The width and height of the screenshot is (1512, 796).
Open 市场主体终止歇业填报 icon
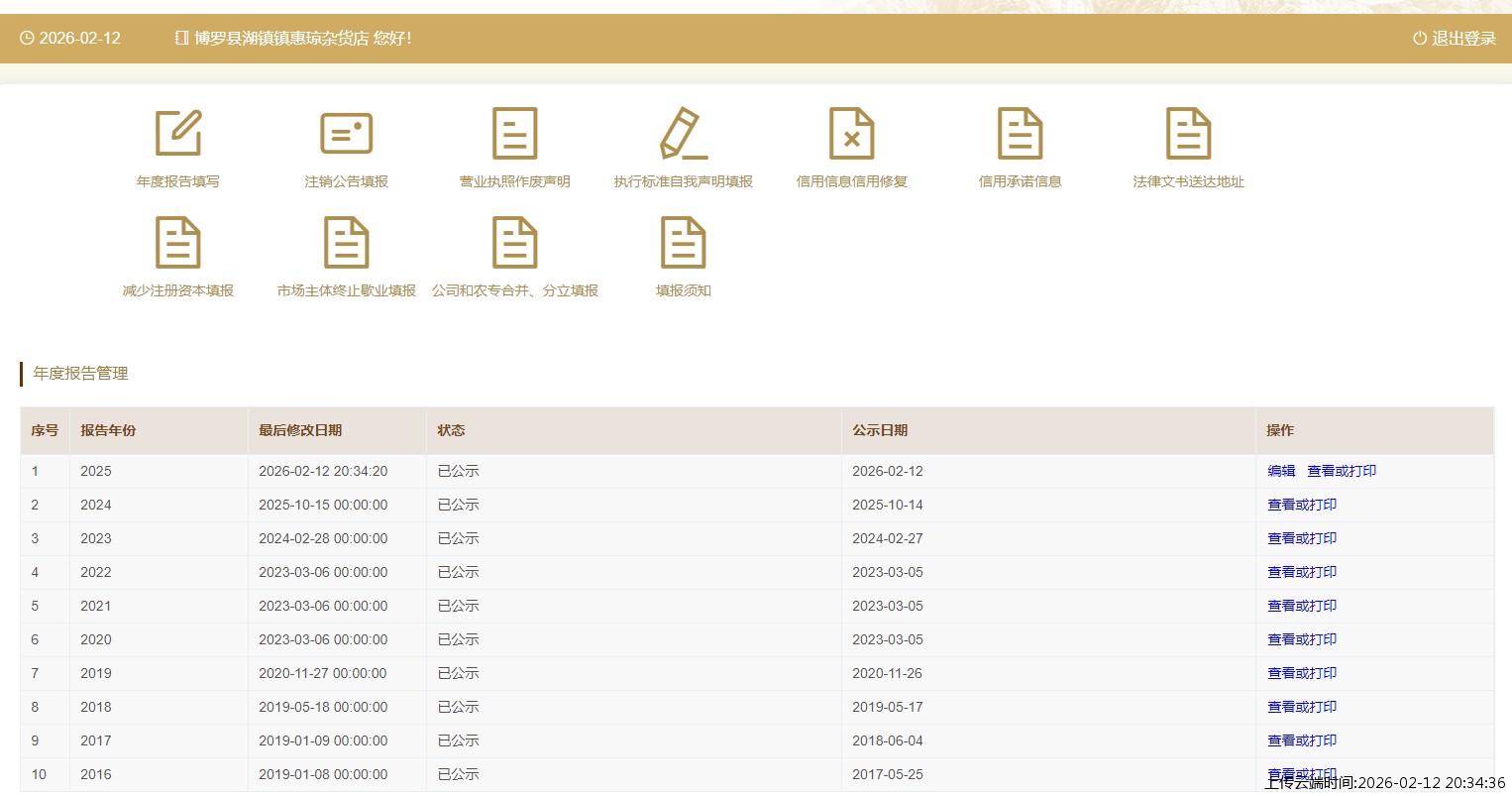pyautogui.click(x=346, y=243)
